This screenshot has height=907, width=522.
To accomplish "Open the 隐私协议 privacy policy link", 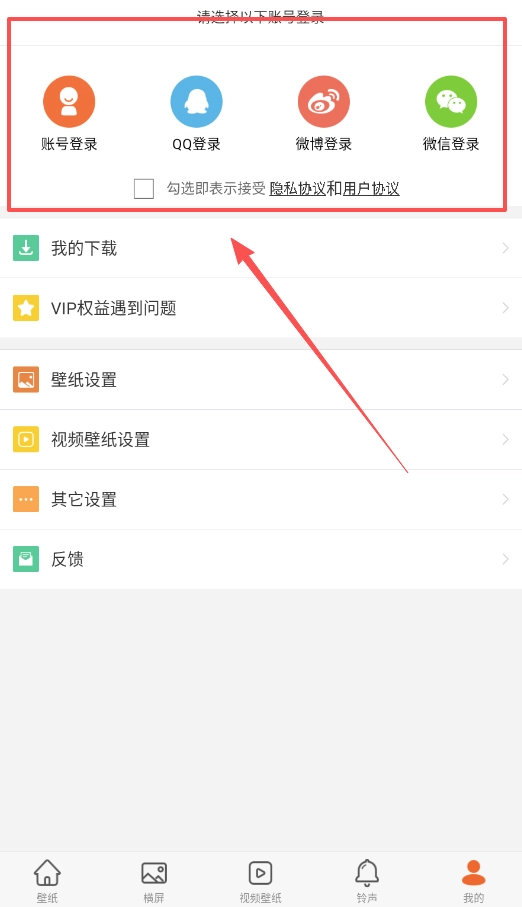I will [x=297, y=189].
